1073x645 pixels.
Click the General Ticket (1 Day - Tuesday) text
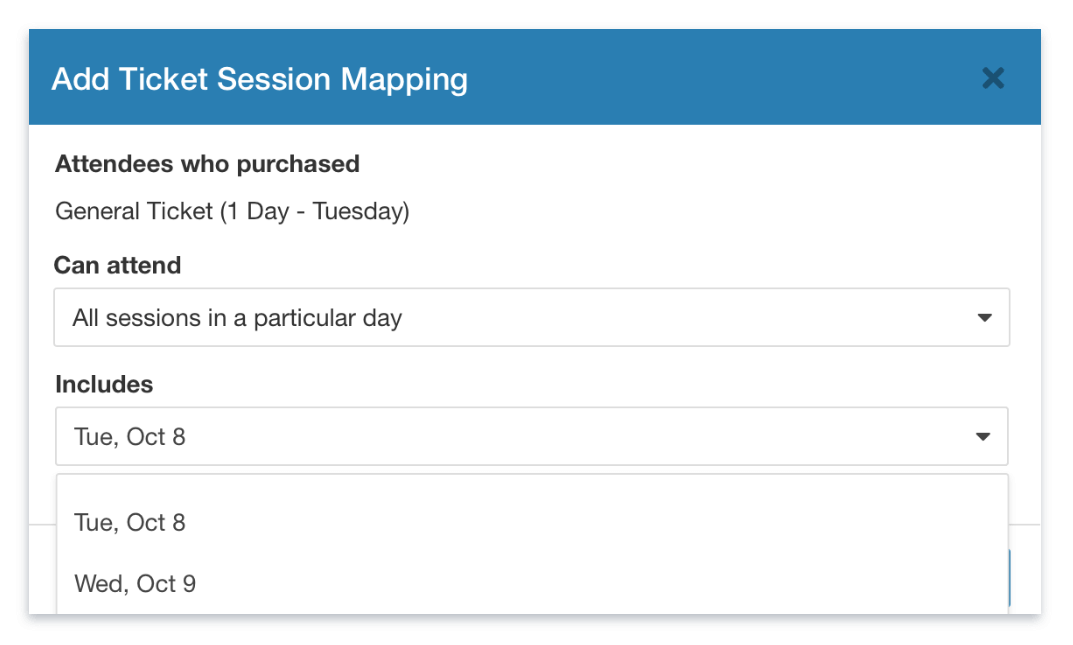point(232,211)
